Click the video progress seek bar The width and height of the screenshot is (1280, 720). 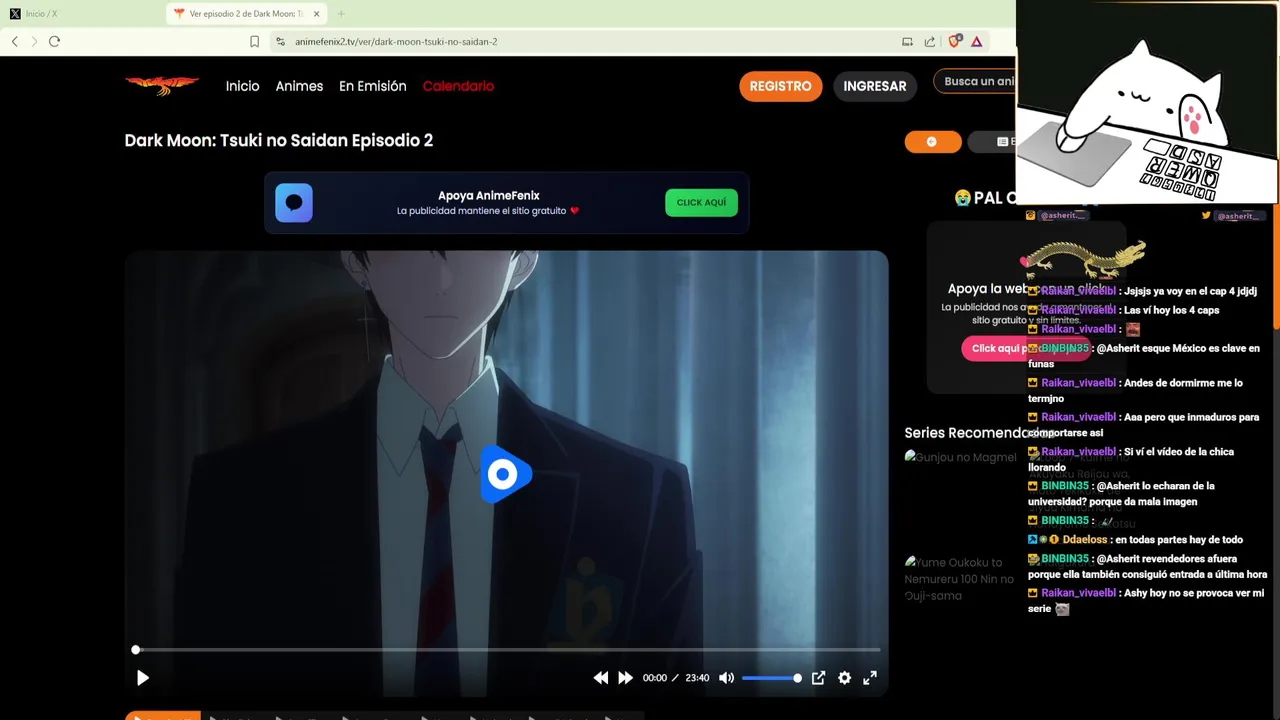[x=506, y=650]
